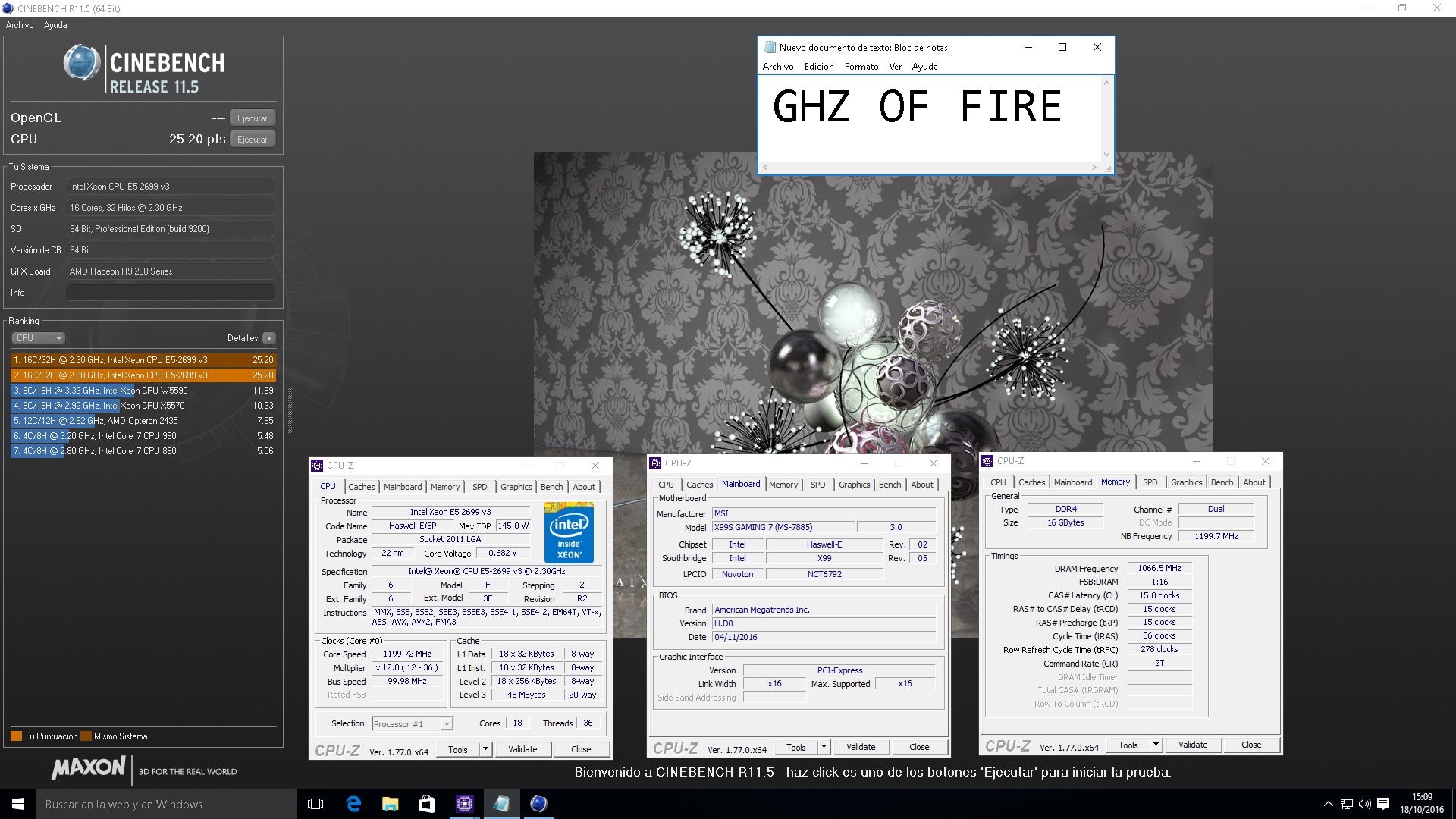1456x819 pixels.
Task: Click the Detalles arrow in Ranking
Action: pyautogui.click(x=269, y=338)
